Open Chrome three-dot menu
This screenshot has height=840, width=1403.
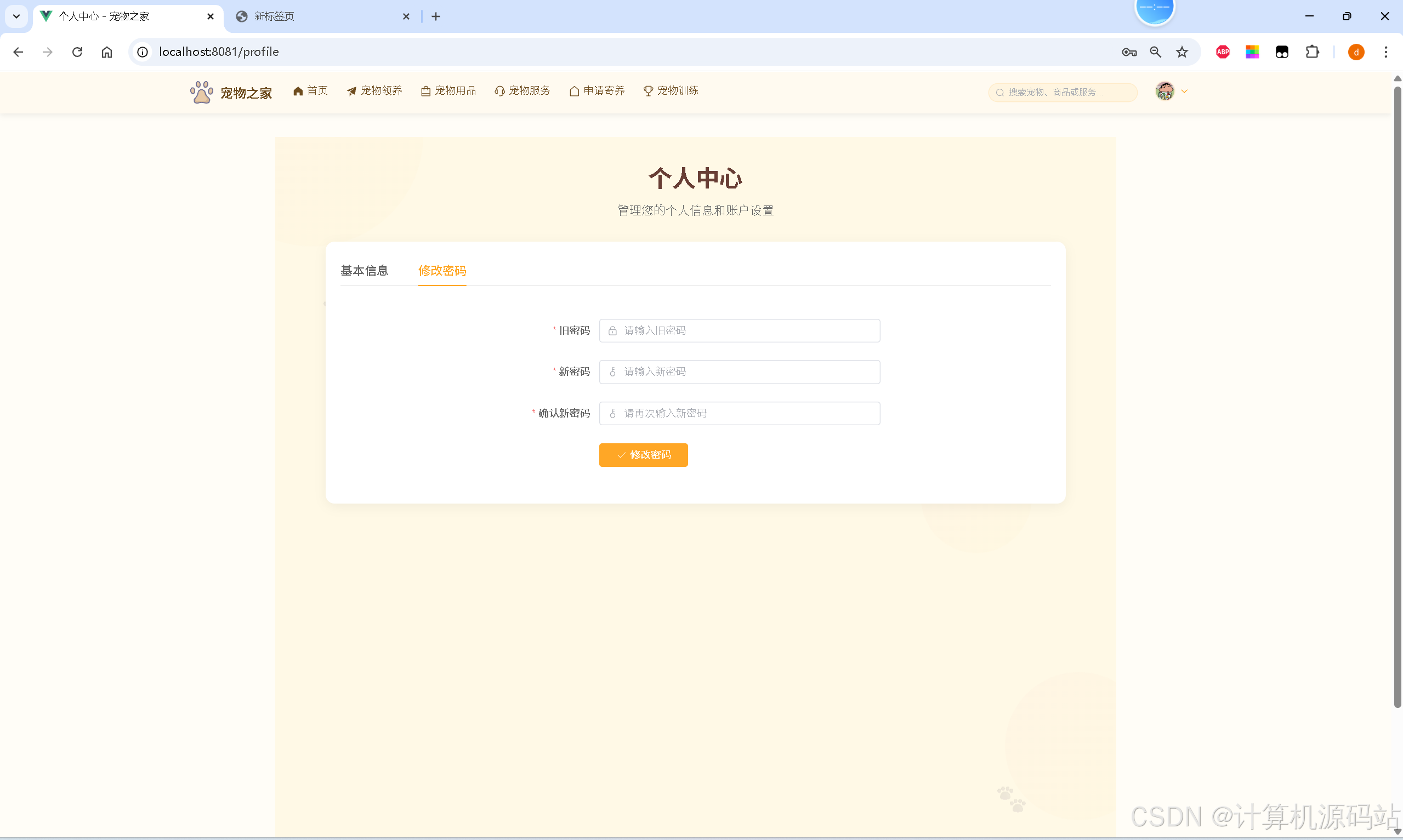coord(1386,52)
